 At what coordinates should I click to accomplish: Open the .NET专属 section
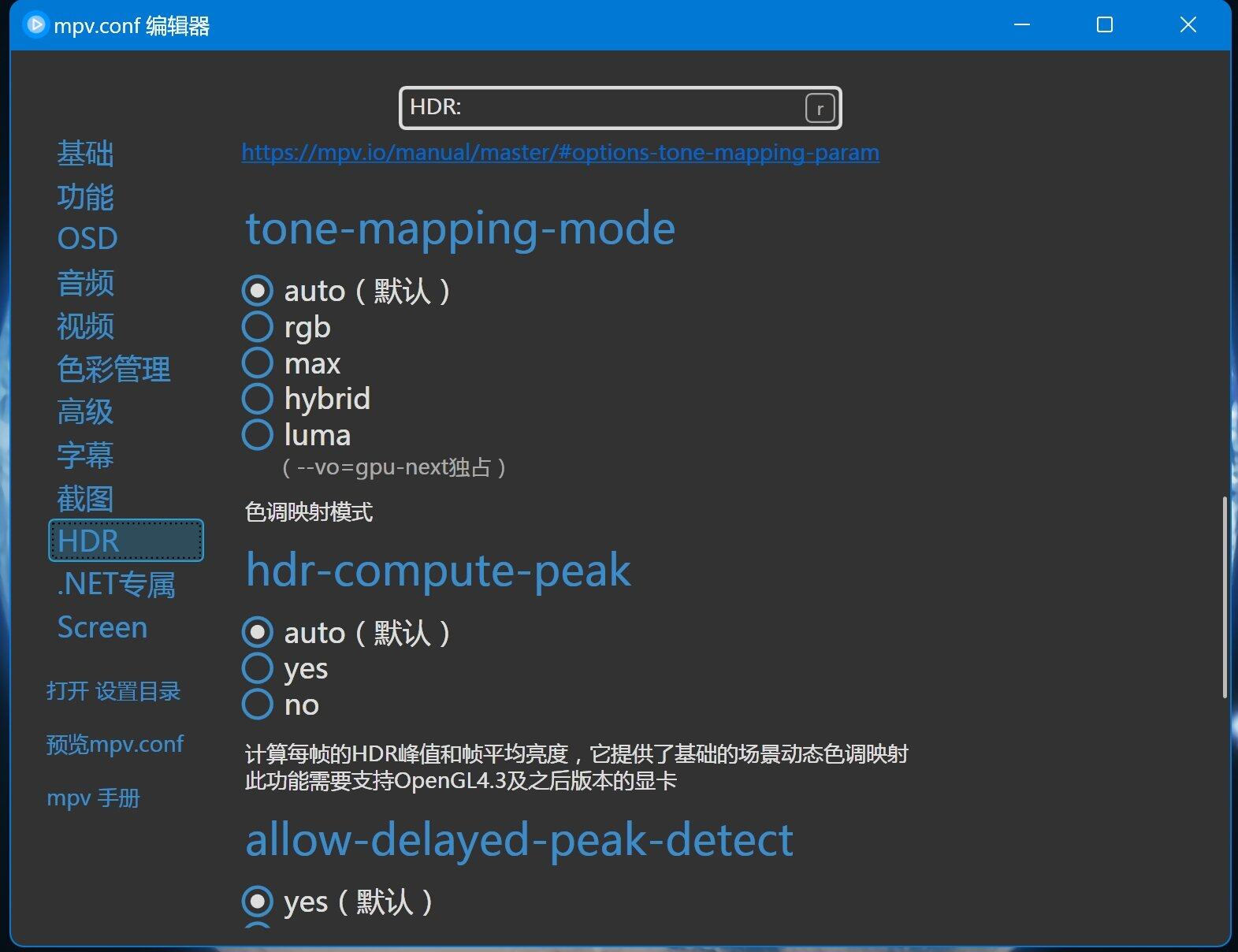point(116,584)
